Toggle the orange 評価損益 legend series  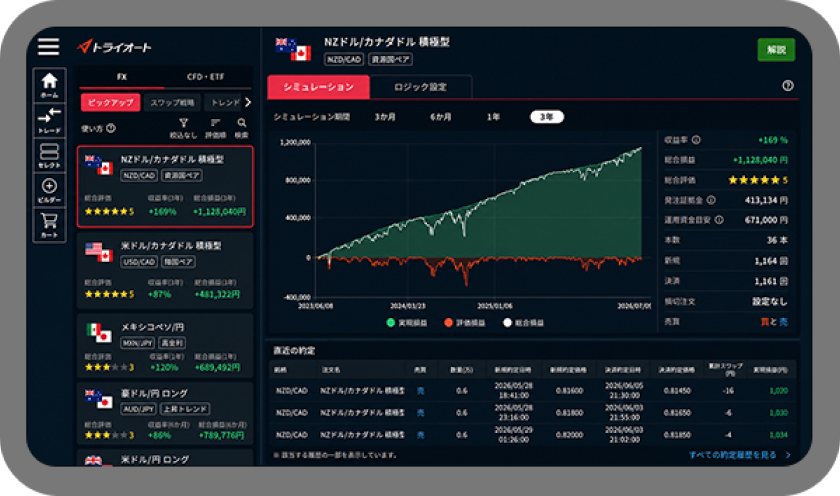(x=464, y=322)
